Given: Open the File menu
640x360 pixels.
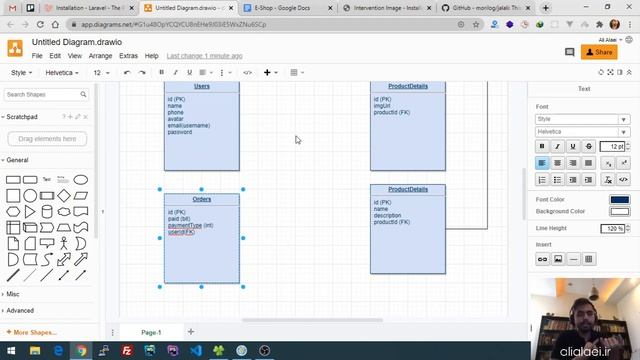Looking at the screenshot, I should [37, 56].
